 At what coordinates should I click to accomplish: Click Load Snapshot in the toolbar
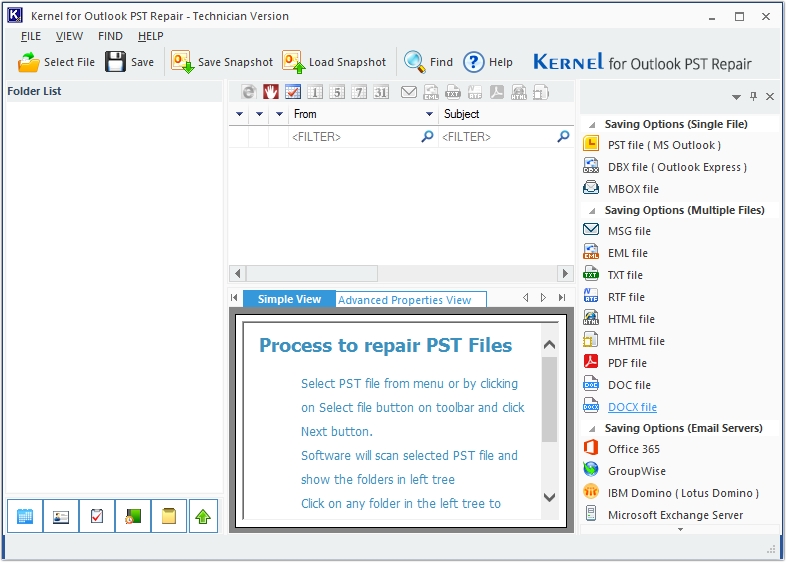(x=334, y=62)
